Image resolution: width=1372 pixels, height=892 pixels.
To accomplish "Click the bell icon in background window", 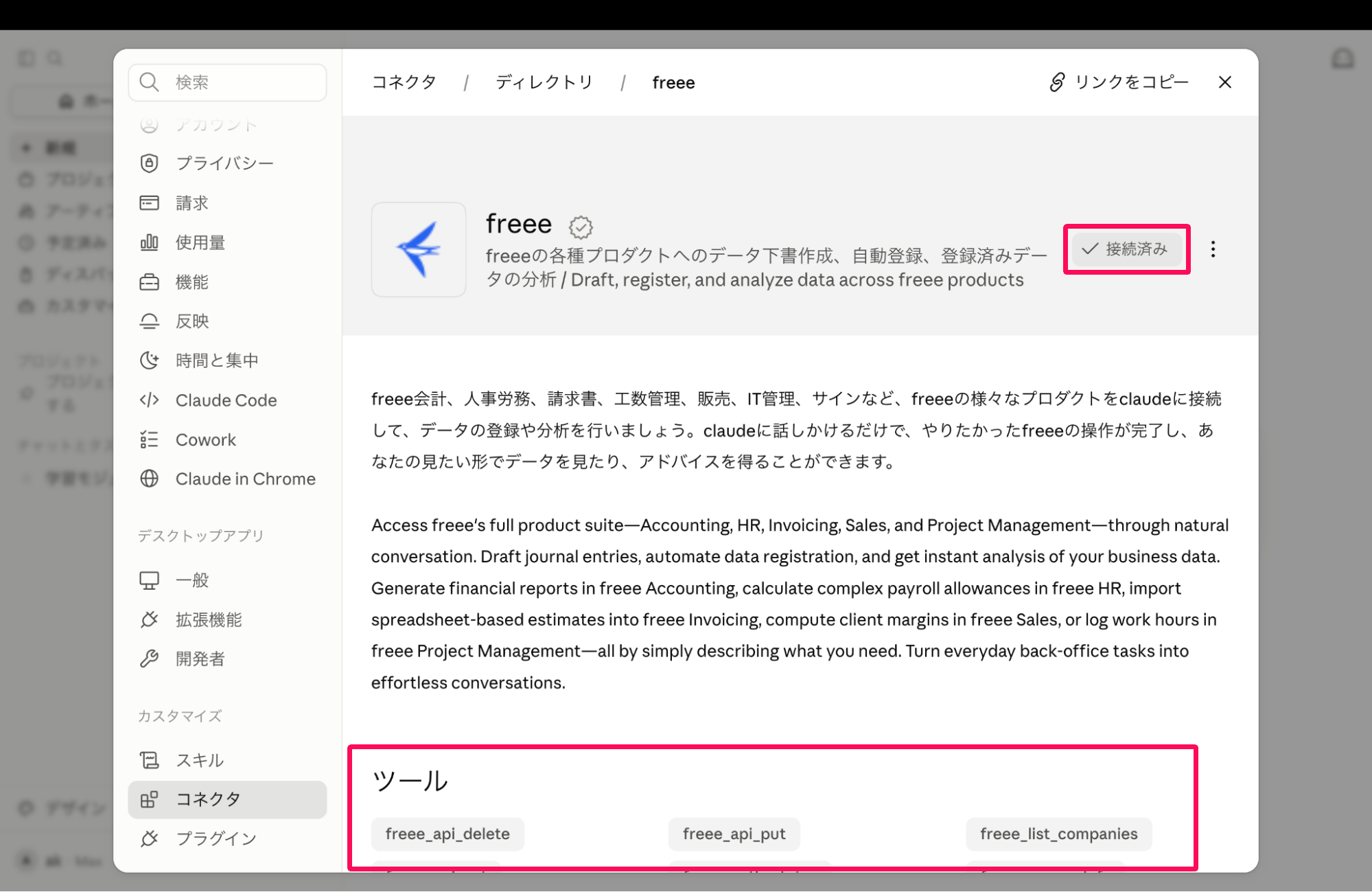I will pyautogui.click(x=1343, y=58).
